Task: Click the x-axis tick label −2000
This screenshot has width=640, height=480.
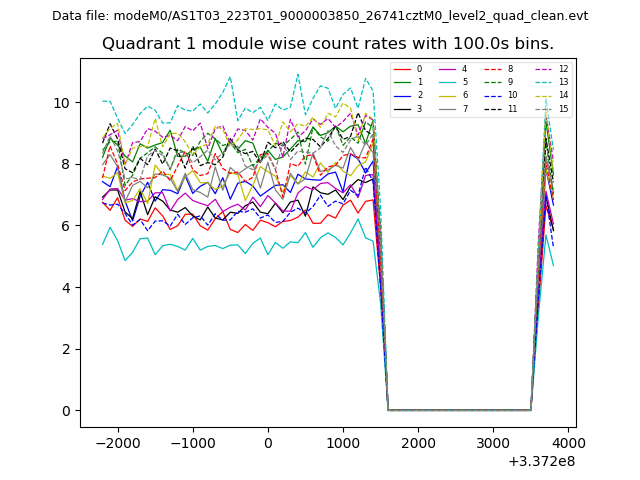Action: click(x=115, y=443)
